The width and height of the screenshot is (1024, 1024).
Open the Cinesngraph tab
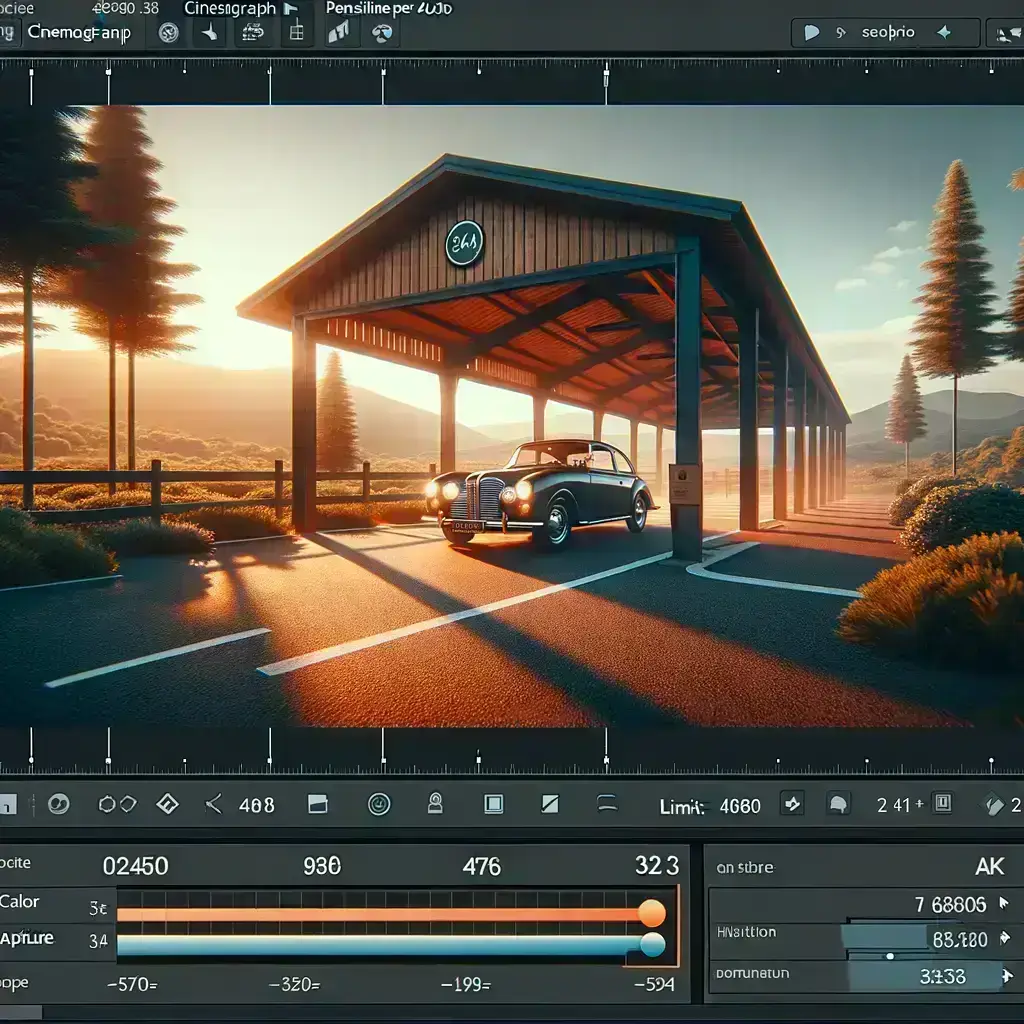tap(232, 8)
